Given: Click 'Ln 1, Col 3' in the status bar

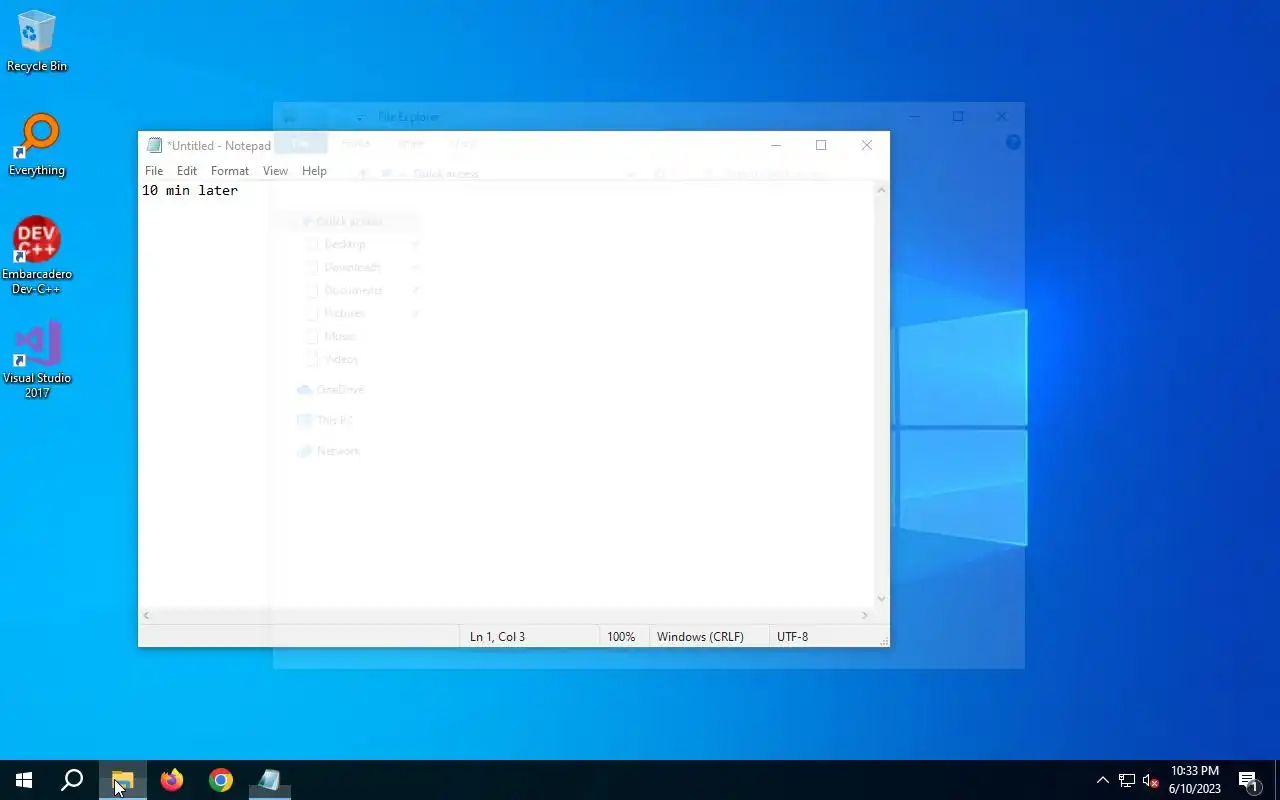Looking at the screenshot, I should pyautogui.click(x=497, y=636).
